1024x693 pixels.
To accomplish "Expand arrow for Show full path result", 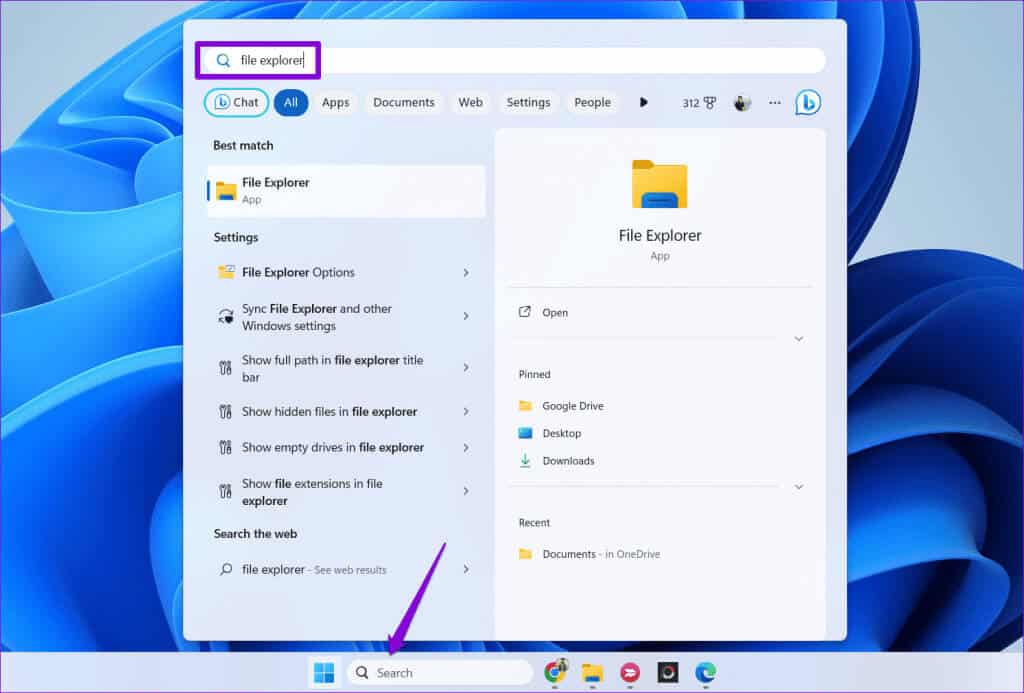I will [466, 368].
